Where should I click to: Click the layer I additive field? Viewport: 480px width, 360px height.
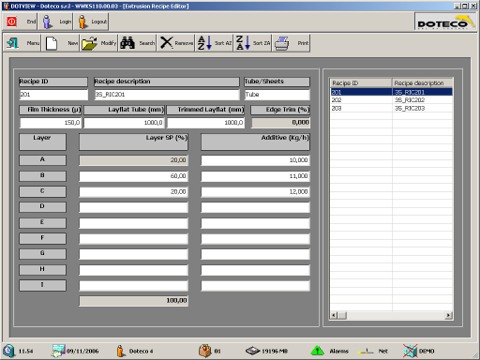(x=255, y=286)
